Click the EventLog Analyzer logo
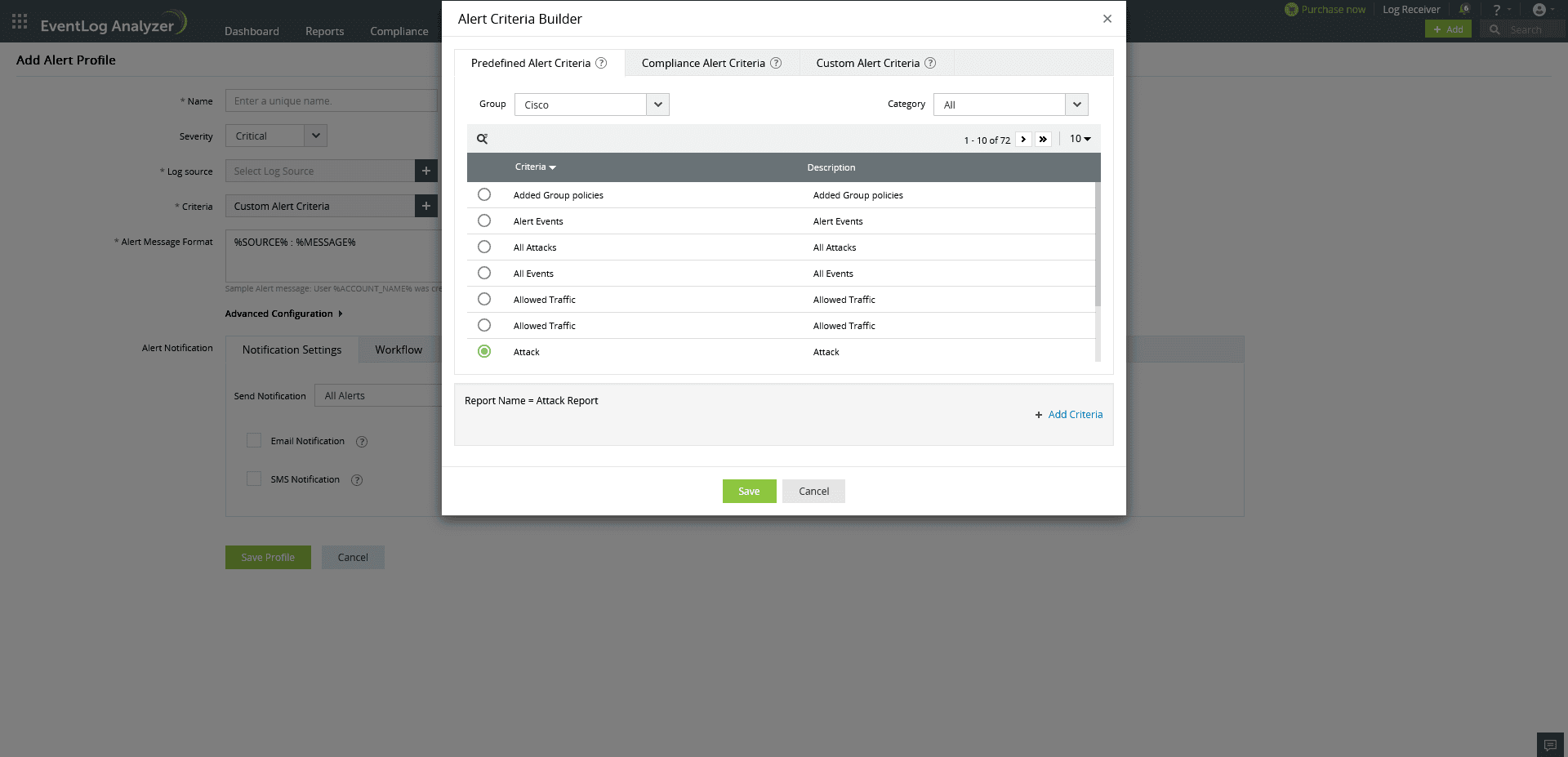The image size is (1568, 757). [114, 23]
